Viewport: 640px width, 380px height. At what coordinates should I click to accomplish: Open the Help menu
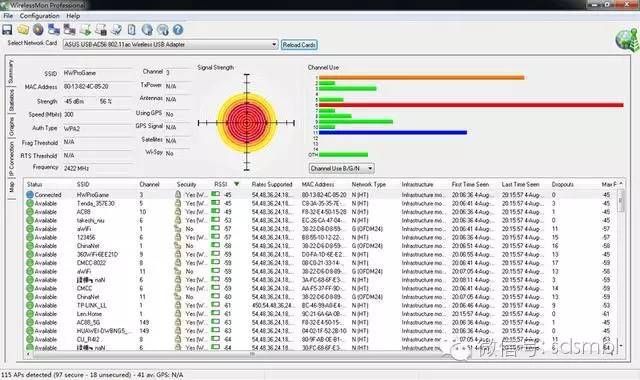coord(73,16)
